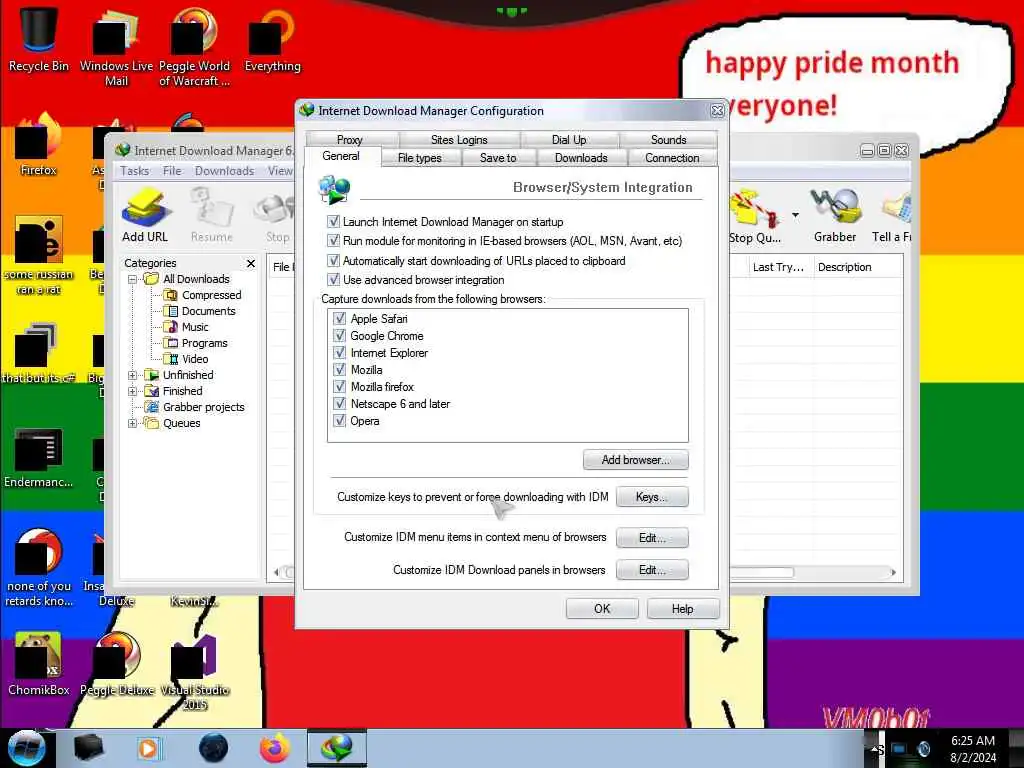This screenshot has height=768, width=1024.
Task: Click Edit... for IDM Download panels
Action: 652,569
